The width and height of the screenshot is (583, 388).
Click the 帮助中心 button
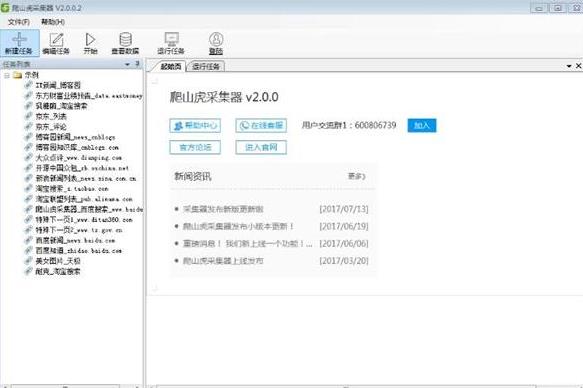tap(195, 126)
